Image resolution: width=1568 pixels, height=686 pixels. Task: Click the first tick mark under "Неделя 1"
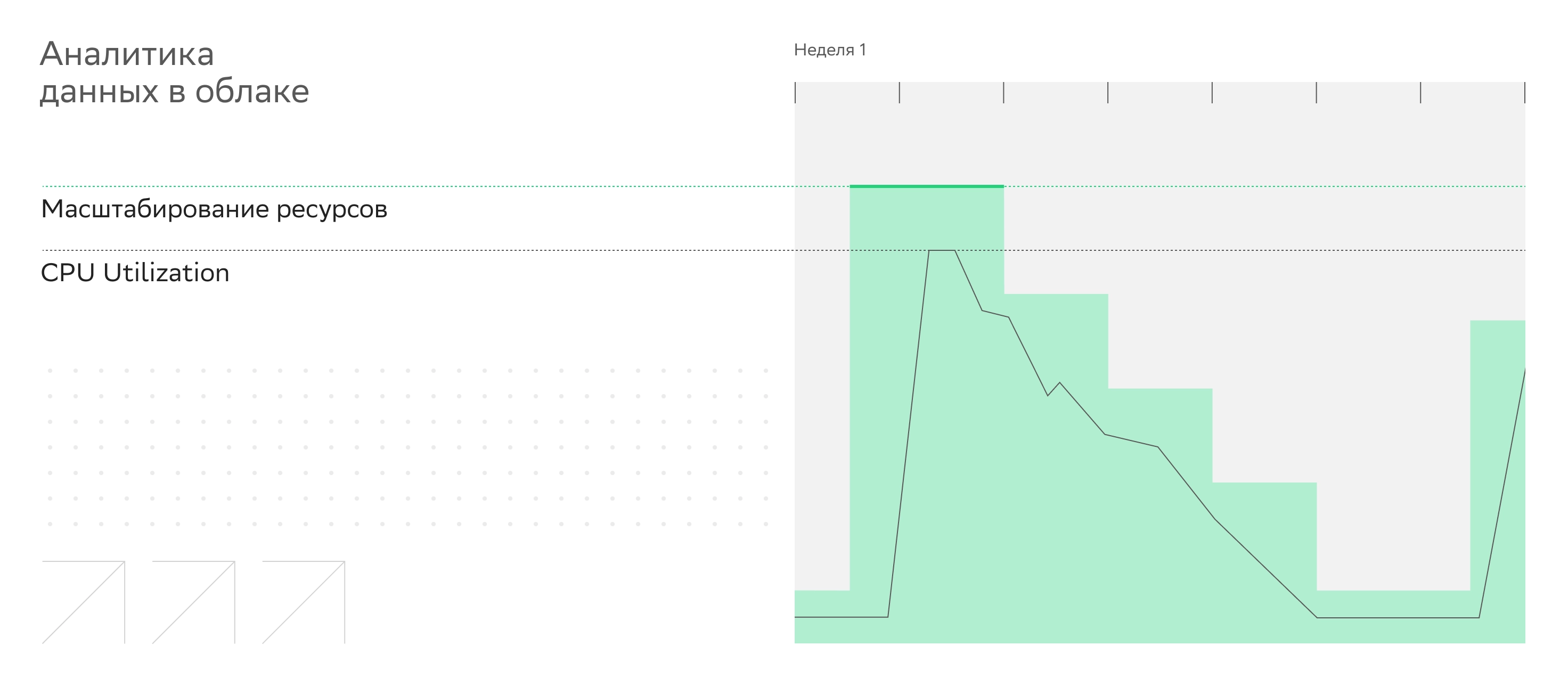point(796,93)
